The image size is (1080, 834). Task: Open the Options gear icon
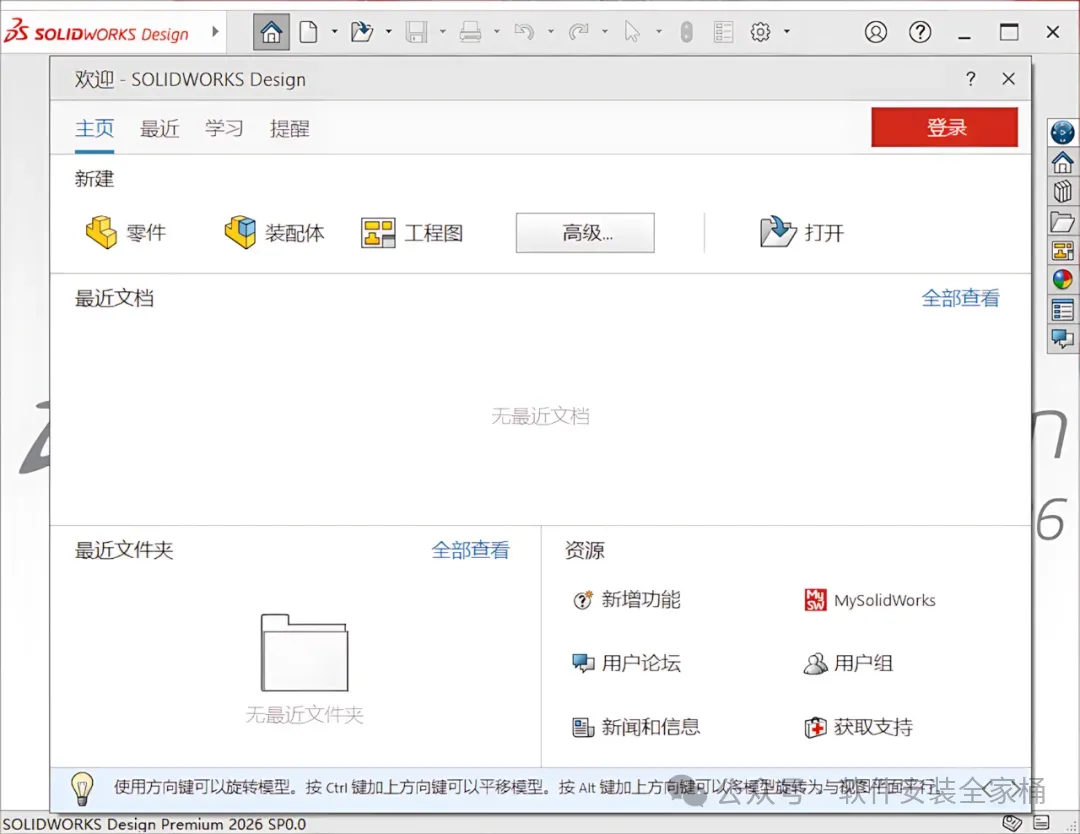tap(760, 32)
